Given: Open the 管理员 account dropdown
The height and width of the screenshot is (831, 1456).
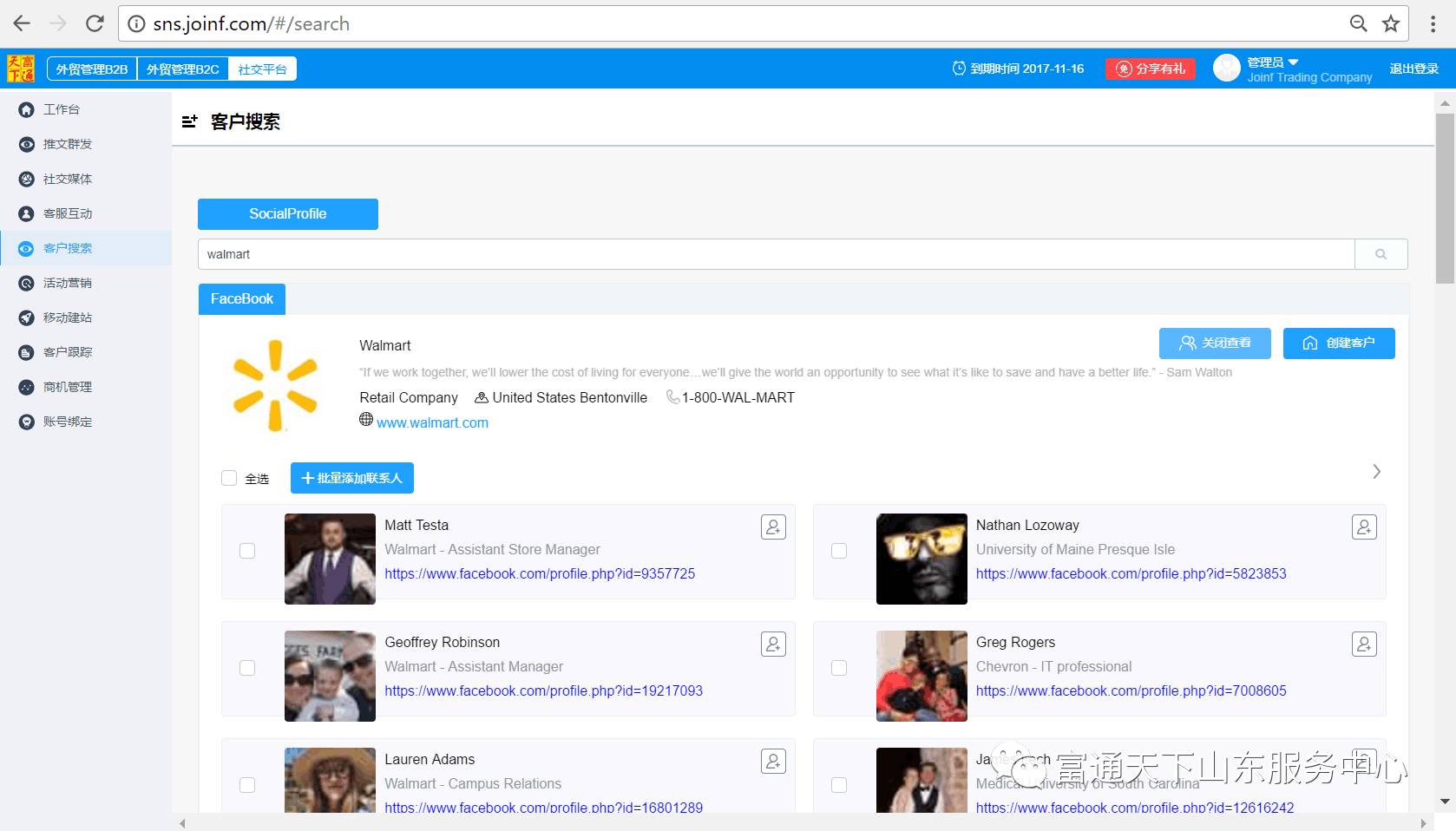Looking at the screenshot, I should pos(1273,62).
